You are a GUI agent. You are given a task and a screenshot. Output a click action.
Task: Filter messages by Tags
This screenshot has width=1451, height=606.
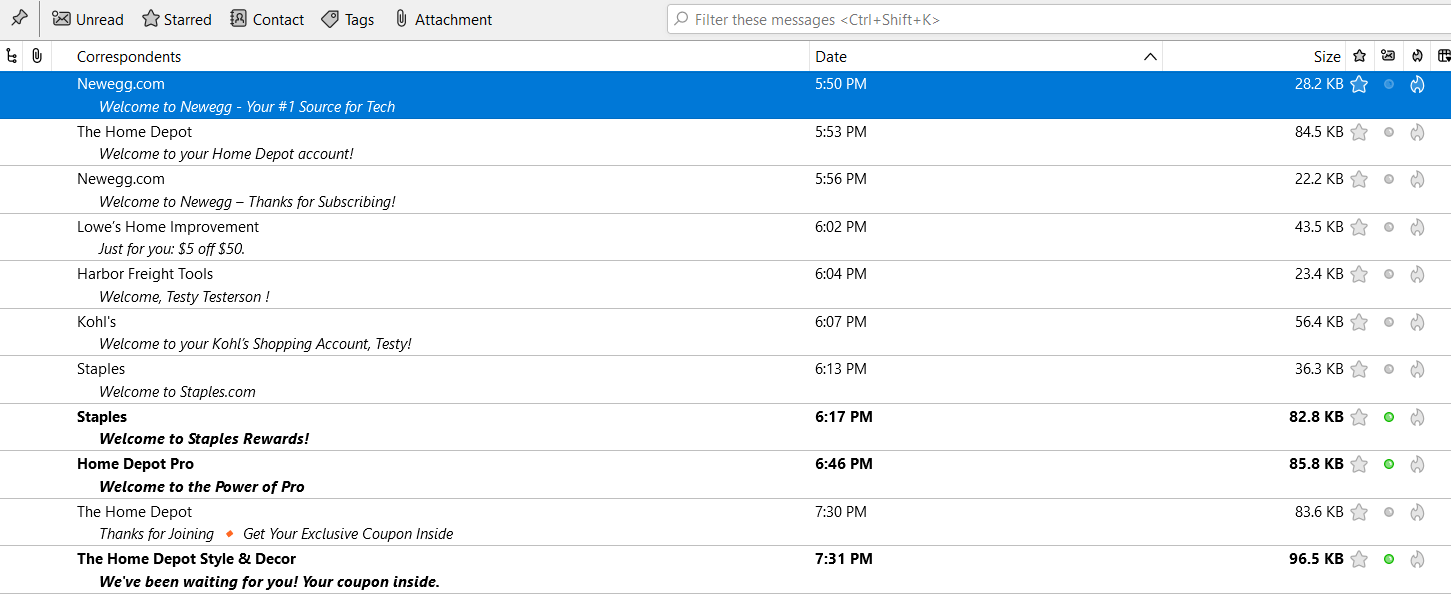click(348, 19)
